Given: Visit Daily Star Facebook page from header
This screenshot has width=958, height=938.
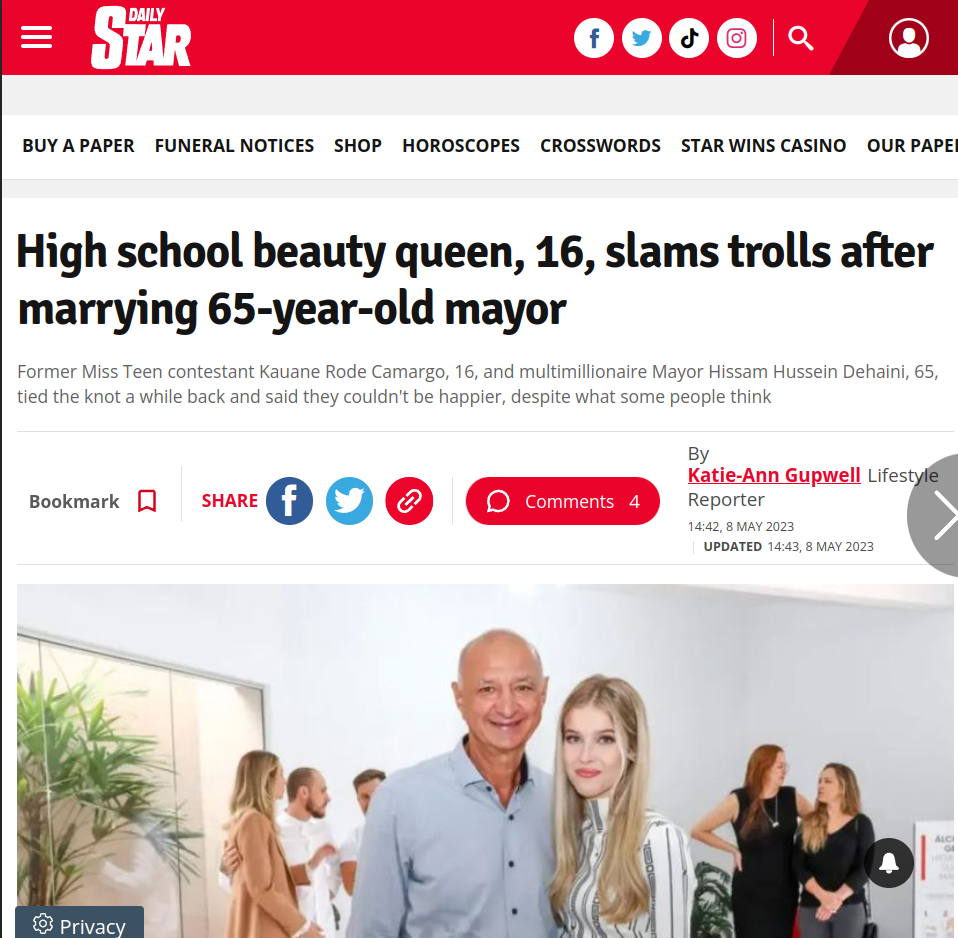Looking at the screenshot, I should coord(594,38).
